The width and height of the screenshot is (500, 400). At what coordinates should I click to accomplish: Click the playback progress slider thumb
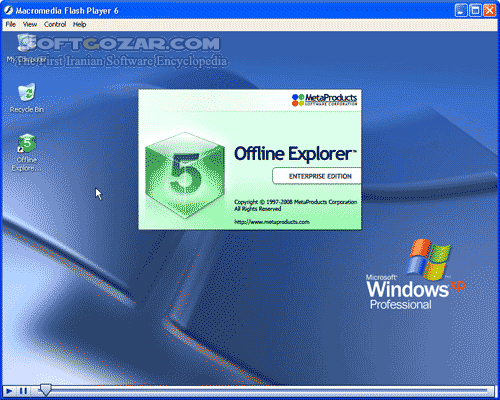45,390
